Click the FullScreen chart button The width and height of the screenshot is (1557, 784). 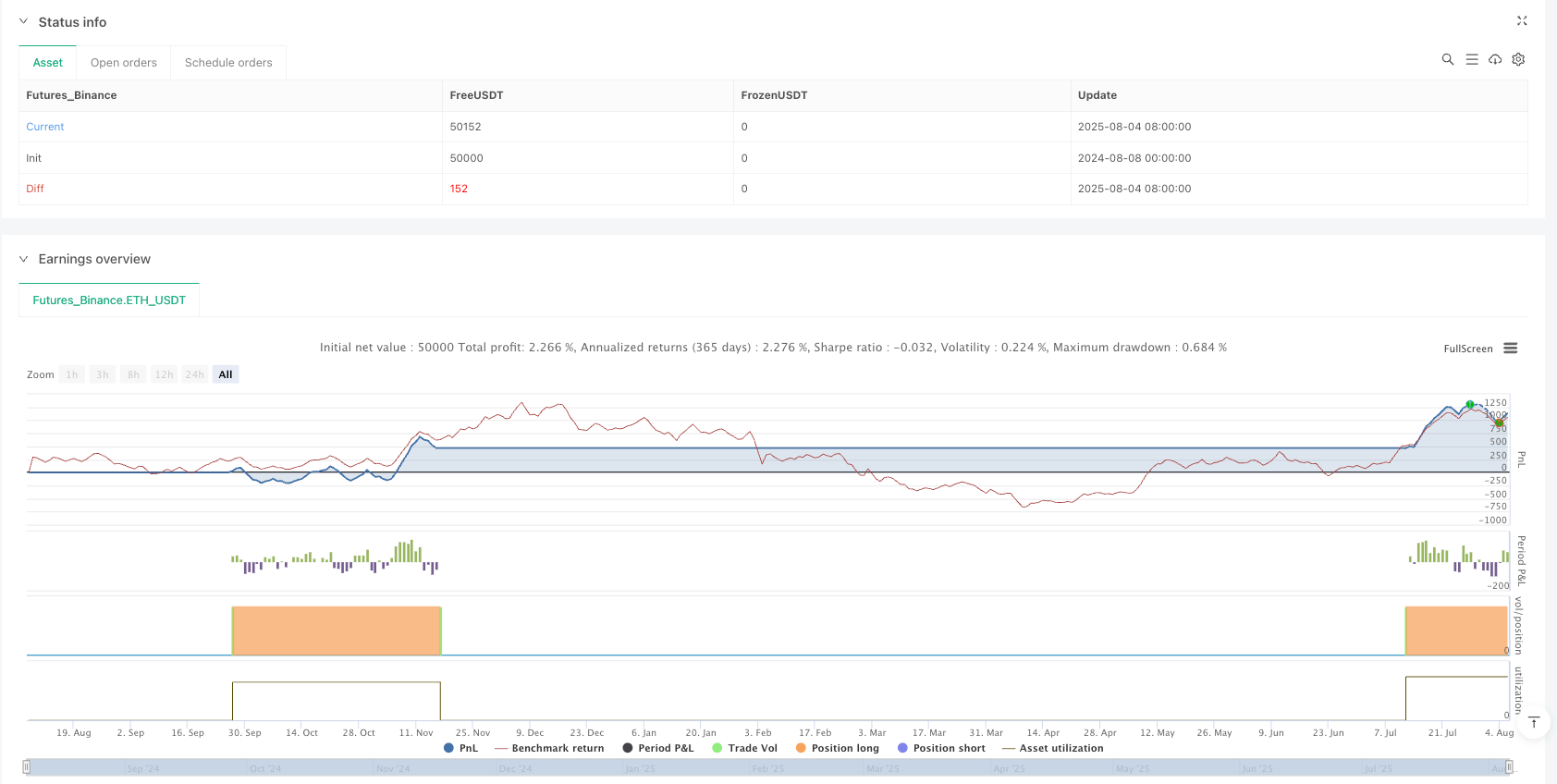[1468, 349]
